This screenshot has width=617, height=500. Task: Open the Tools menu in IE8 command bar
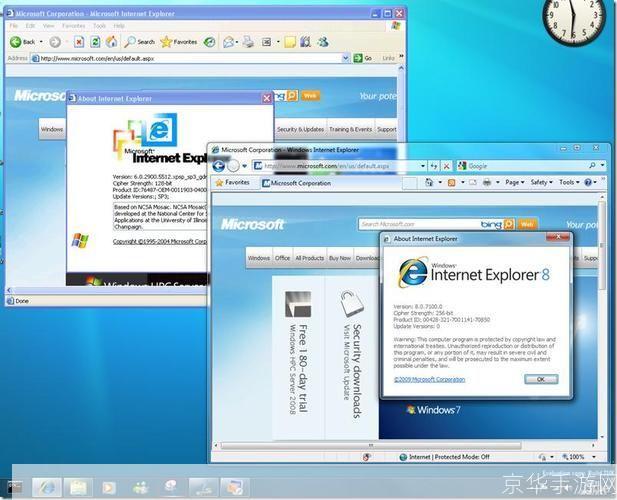(x=569, y=182)
